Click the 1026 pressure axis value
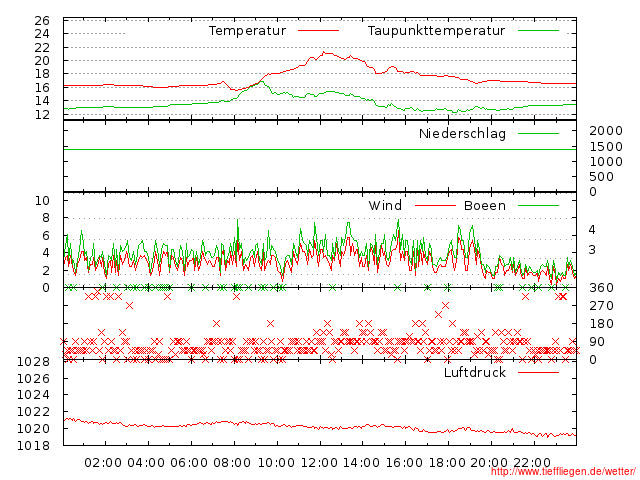This screenshot has height=480, width=640. [x=33, y=379]
